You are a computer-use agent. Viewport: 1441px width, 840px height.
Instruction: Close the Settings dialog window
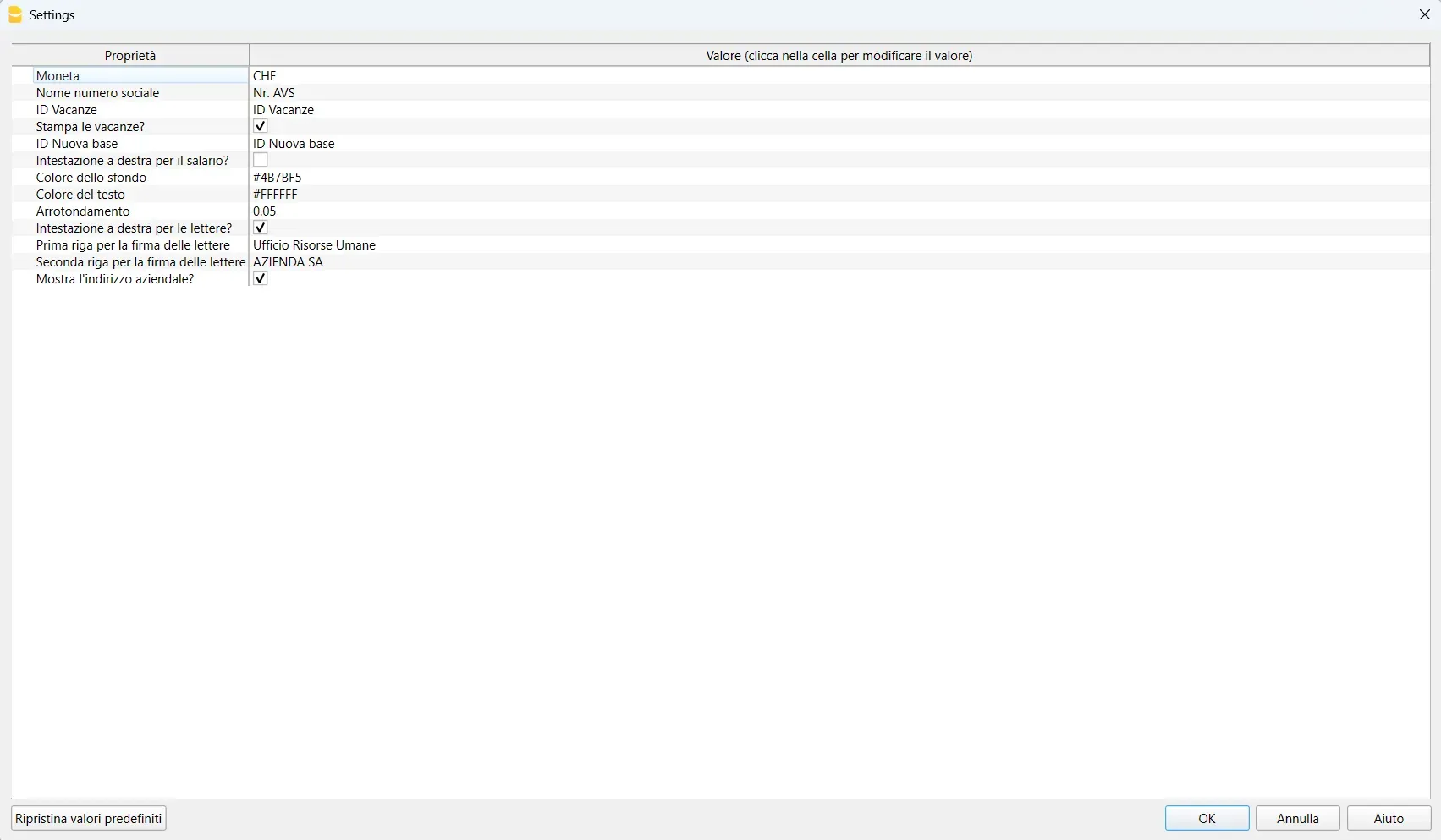coord(1424,15)
